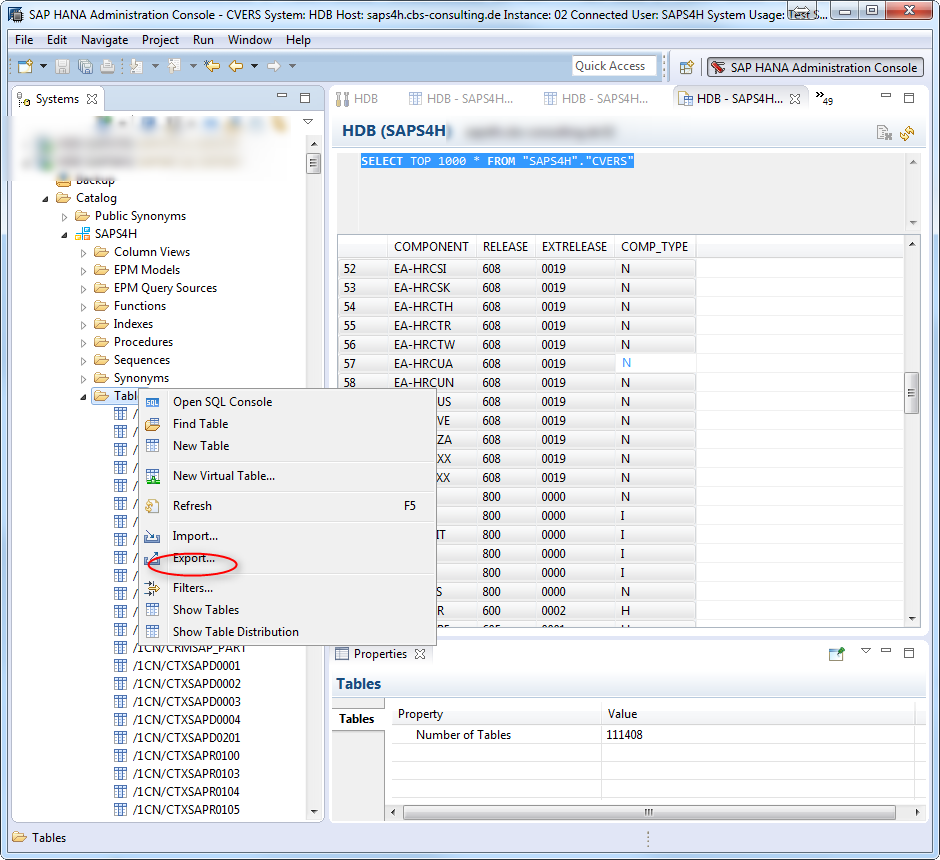Viewport: 940px width, 860px height.
Task: Click the Save All toolbar icon
Action: click(x=85, y=67)
